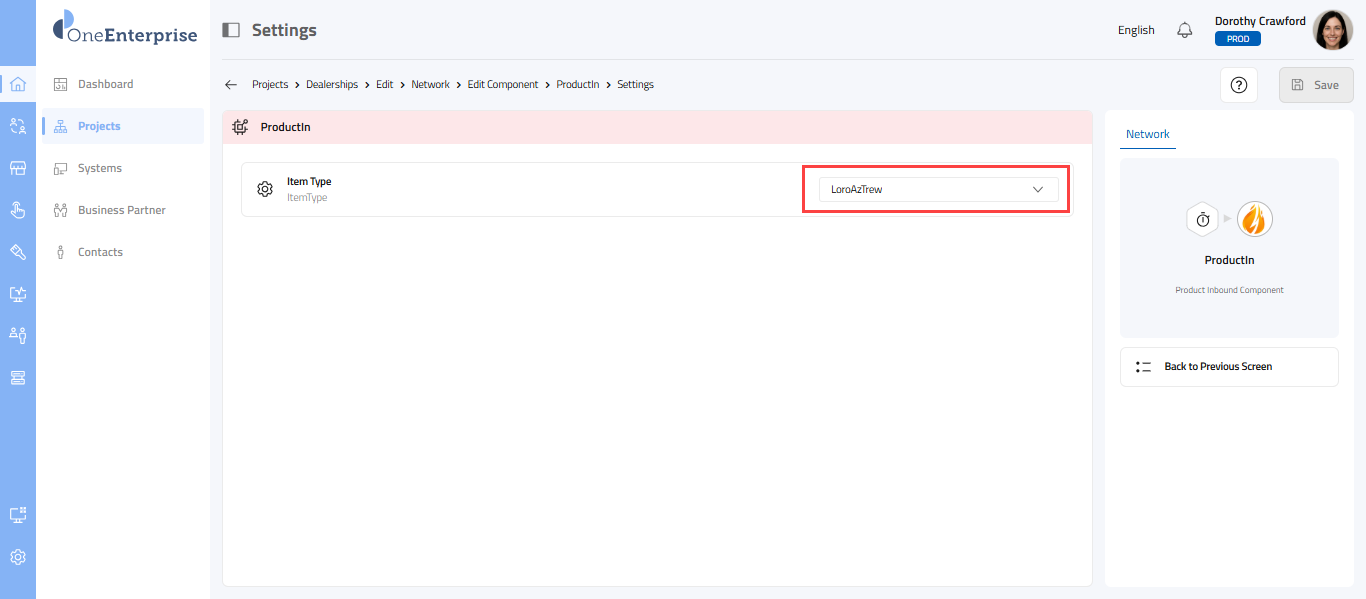
Task: Click the Save button
Action: click(x=1315, y=85)
